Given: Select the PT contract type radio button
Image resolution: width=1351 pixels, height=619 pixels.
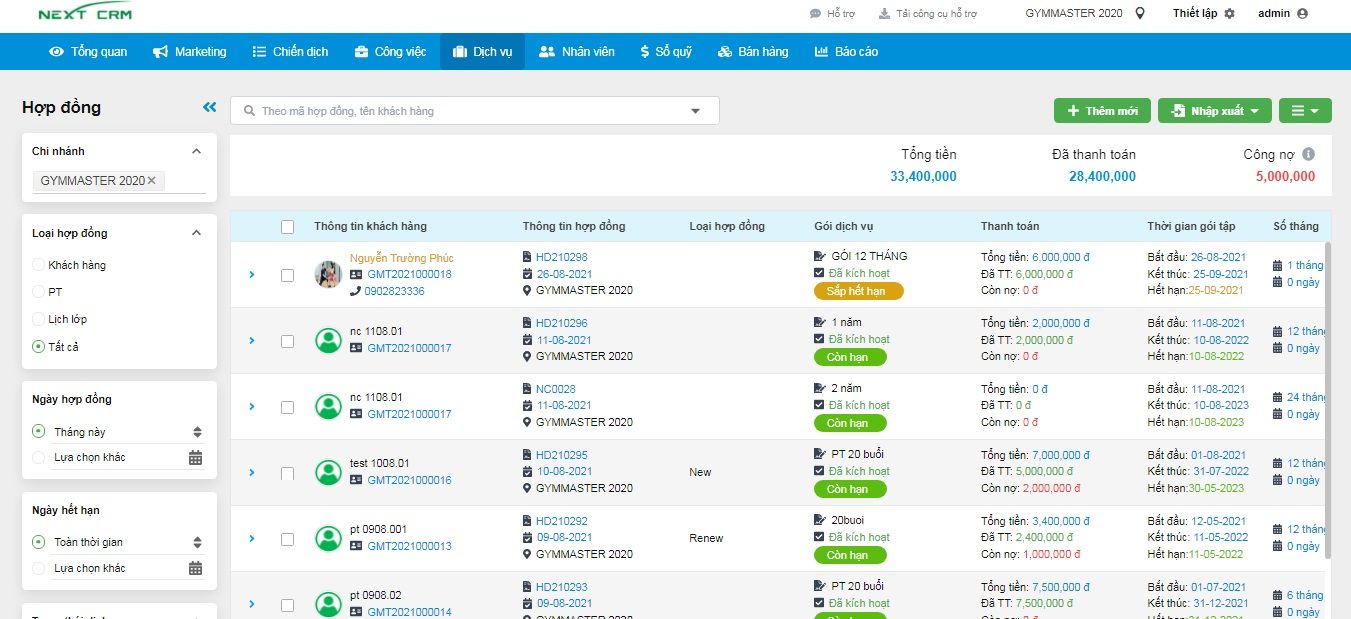Looking at the screenshot, I should click(x=40, y=291).
